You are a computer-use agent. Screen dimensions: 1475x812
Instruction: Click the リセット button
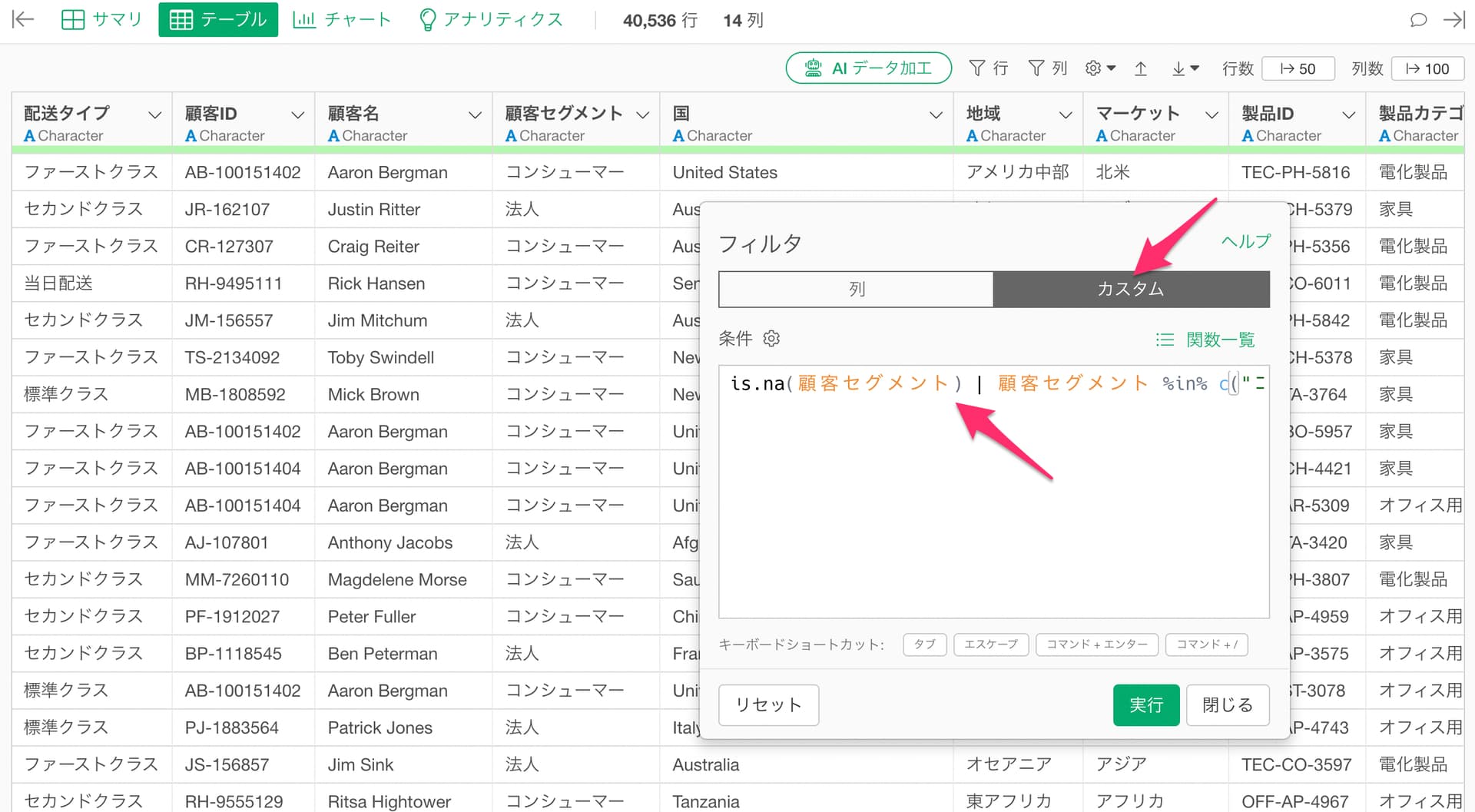(x=768, y=704)
